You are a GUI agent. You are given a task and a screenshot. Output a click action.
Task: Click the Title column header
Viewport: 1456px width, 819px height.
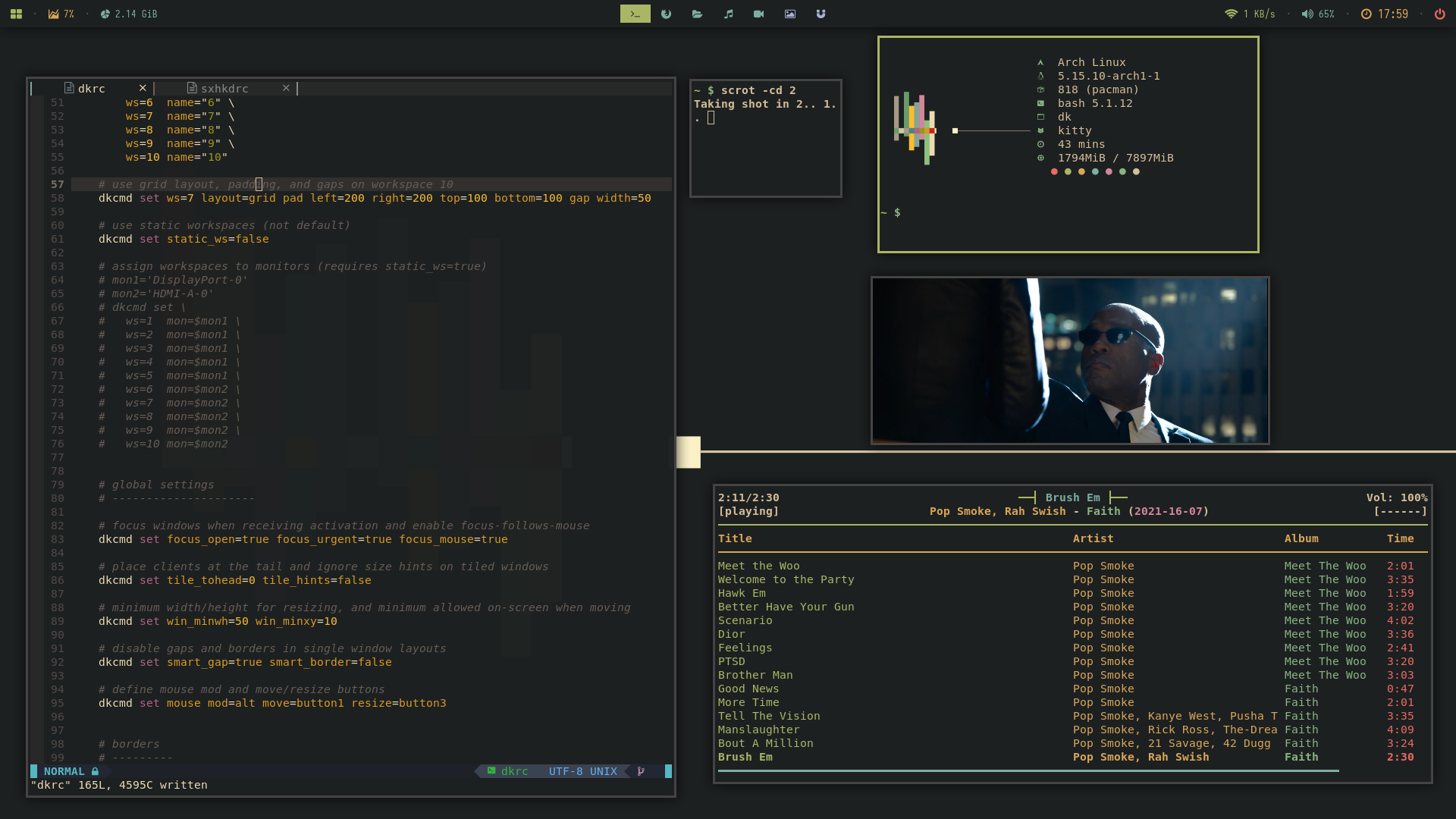[x=735, y=538]
